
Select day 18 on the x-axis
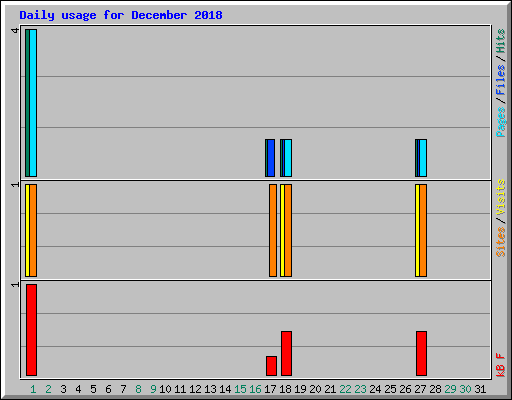pyautogui.click(x=285, y=389)
